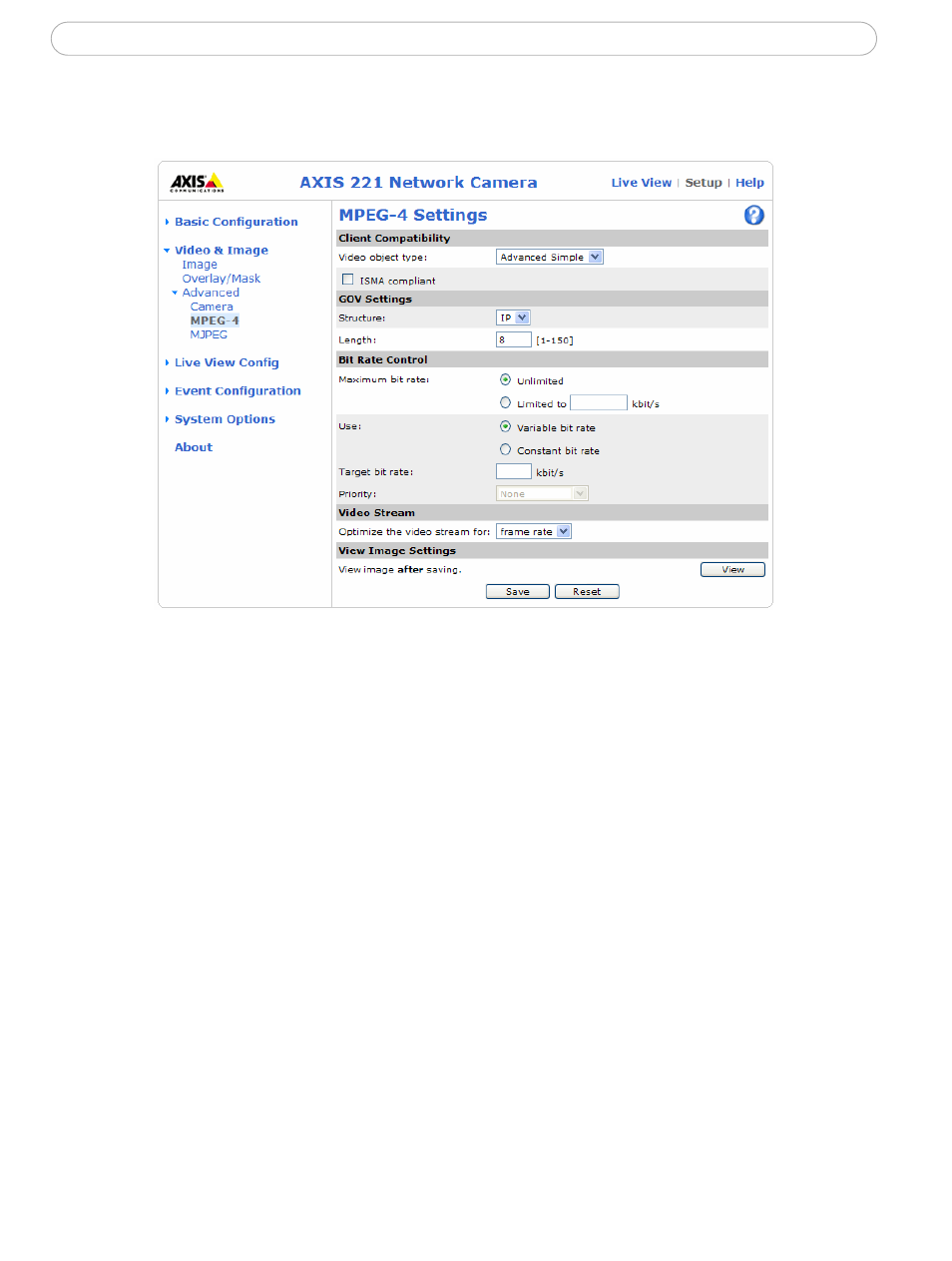Select Unlimited maximum bit rate

click(x=505, y=379)
